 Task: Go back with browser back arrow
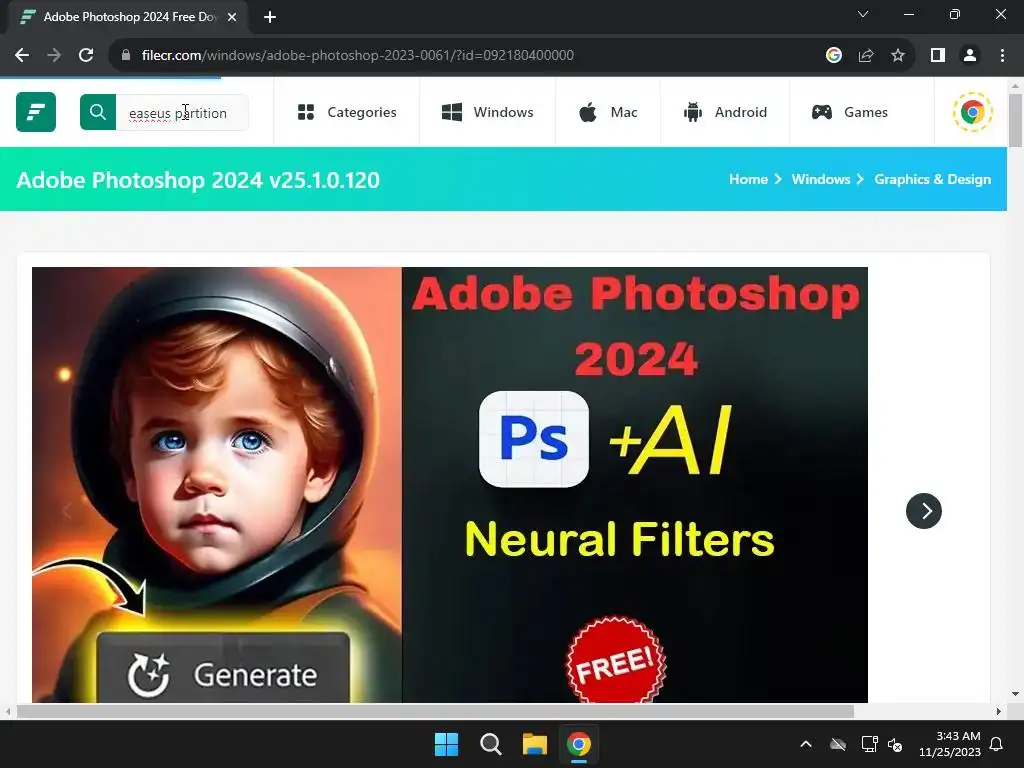pos(22,56)
